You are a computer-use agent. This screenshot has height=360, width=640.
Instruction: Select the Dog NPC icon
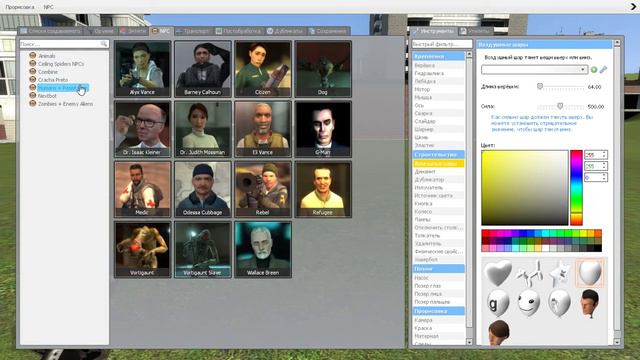tap(323, 69)
